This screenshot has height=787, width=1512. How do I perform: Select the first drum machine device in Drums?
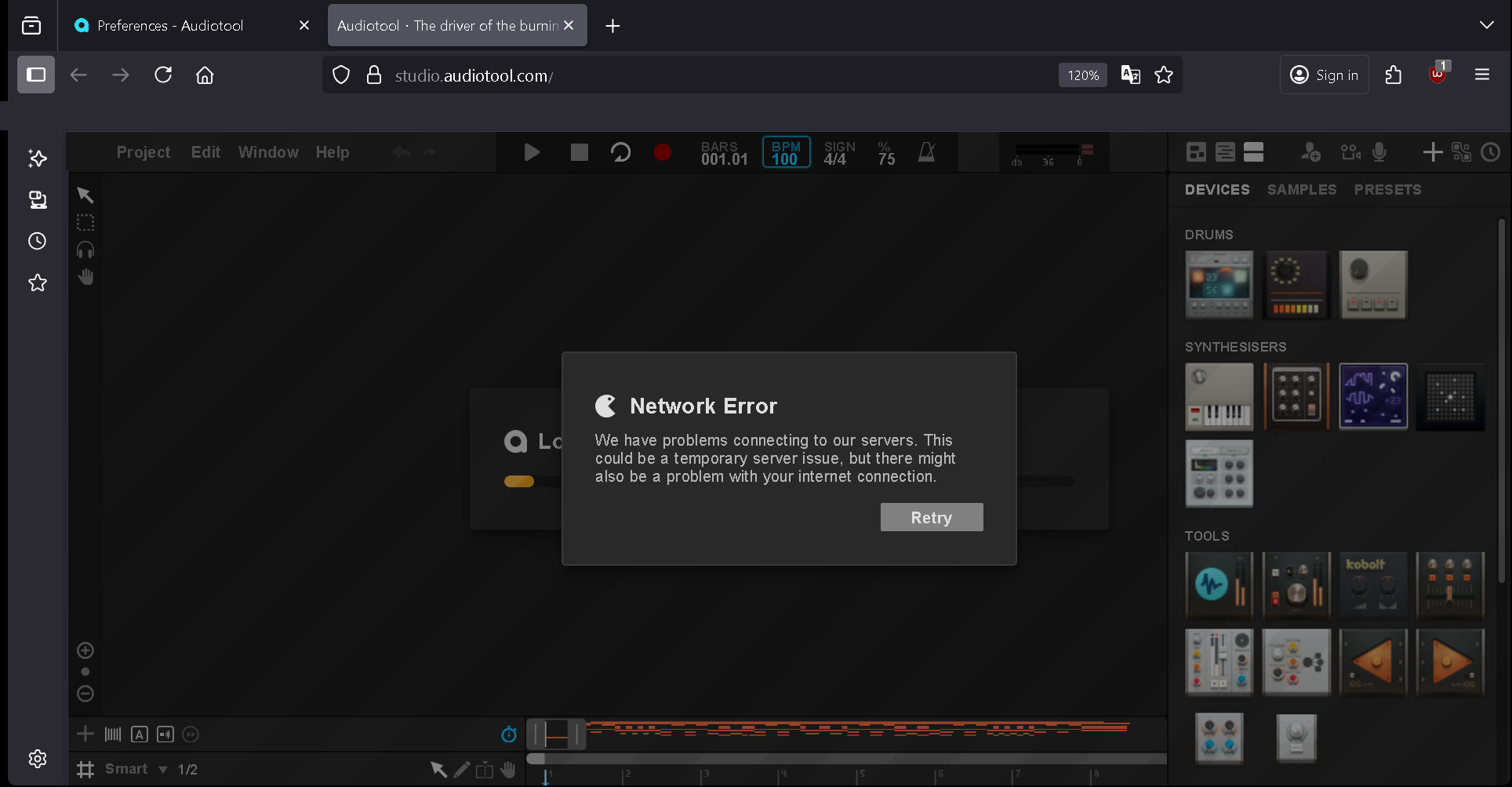coord(1219,284)
